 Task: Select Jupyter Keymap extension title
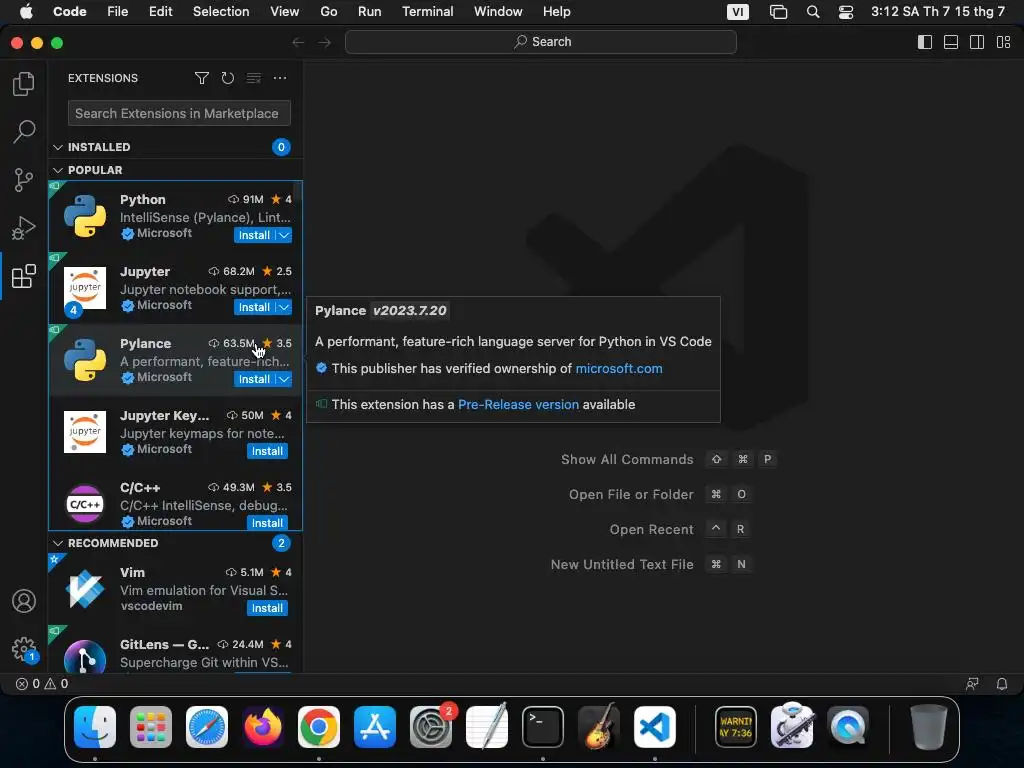[165, 415]
